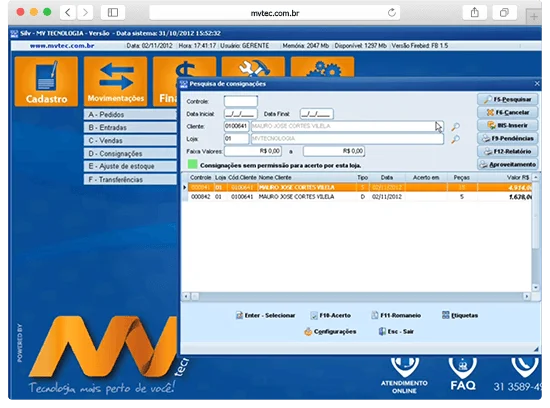Click the Controle column header
Screen dimensions: 550x408
tap(201, 178)
